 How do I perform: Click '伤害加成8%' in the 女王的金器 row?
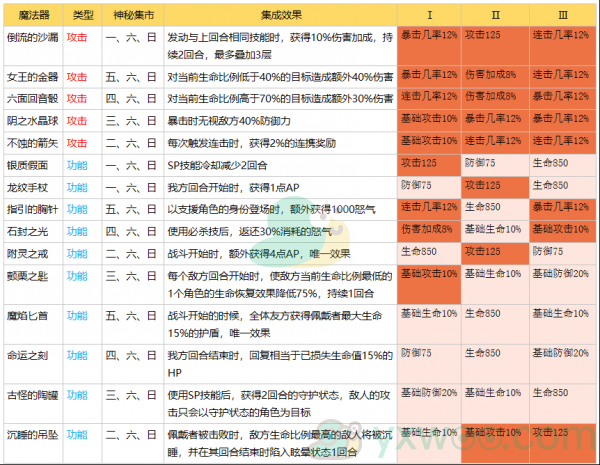[491, 74]
